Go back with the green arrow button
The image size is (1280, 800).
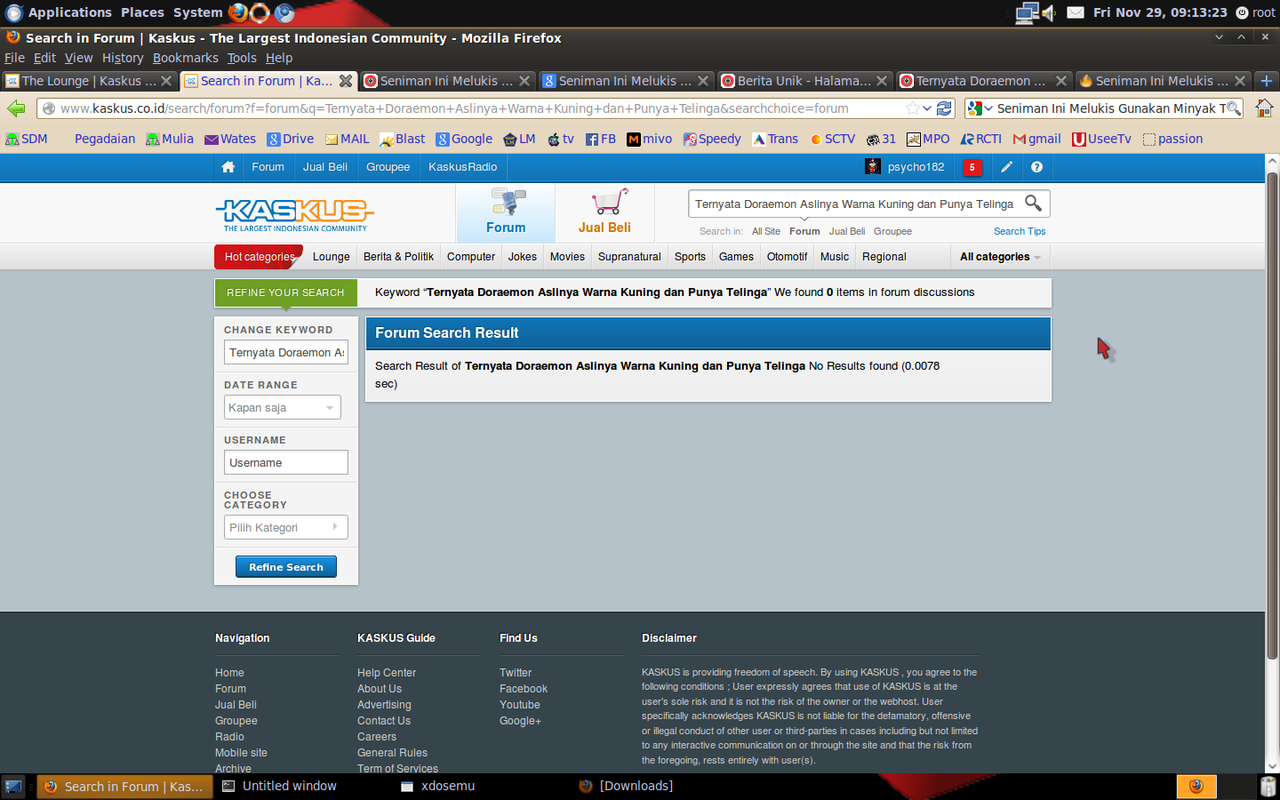[x=16, y=108]
